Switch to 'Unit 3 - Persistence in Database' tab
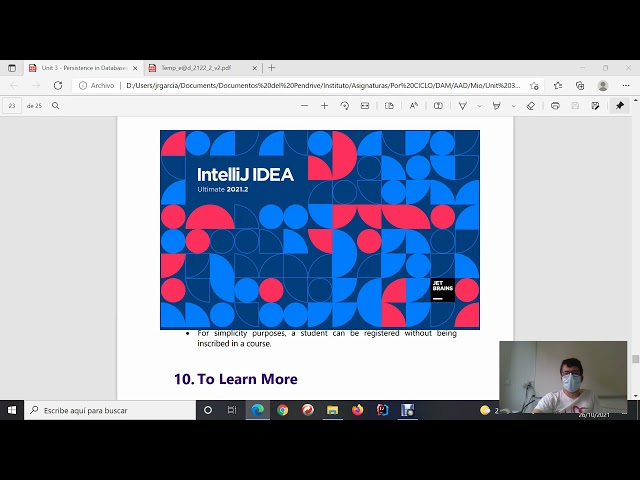This screenshot has width=640, height=480. pos(84,68)
